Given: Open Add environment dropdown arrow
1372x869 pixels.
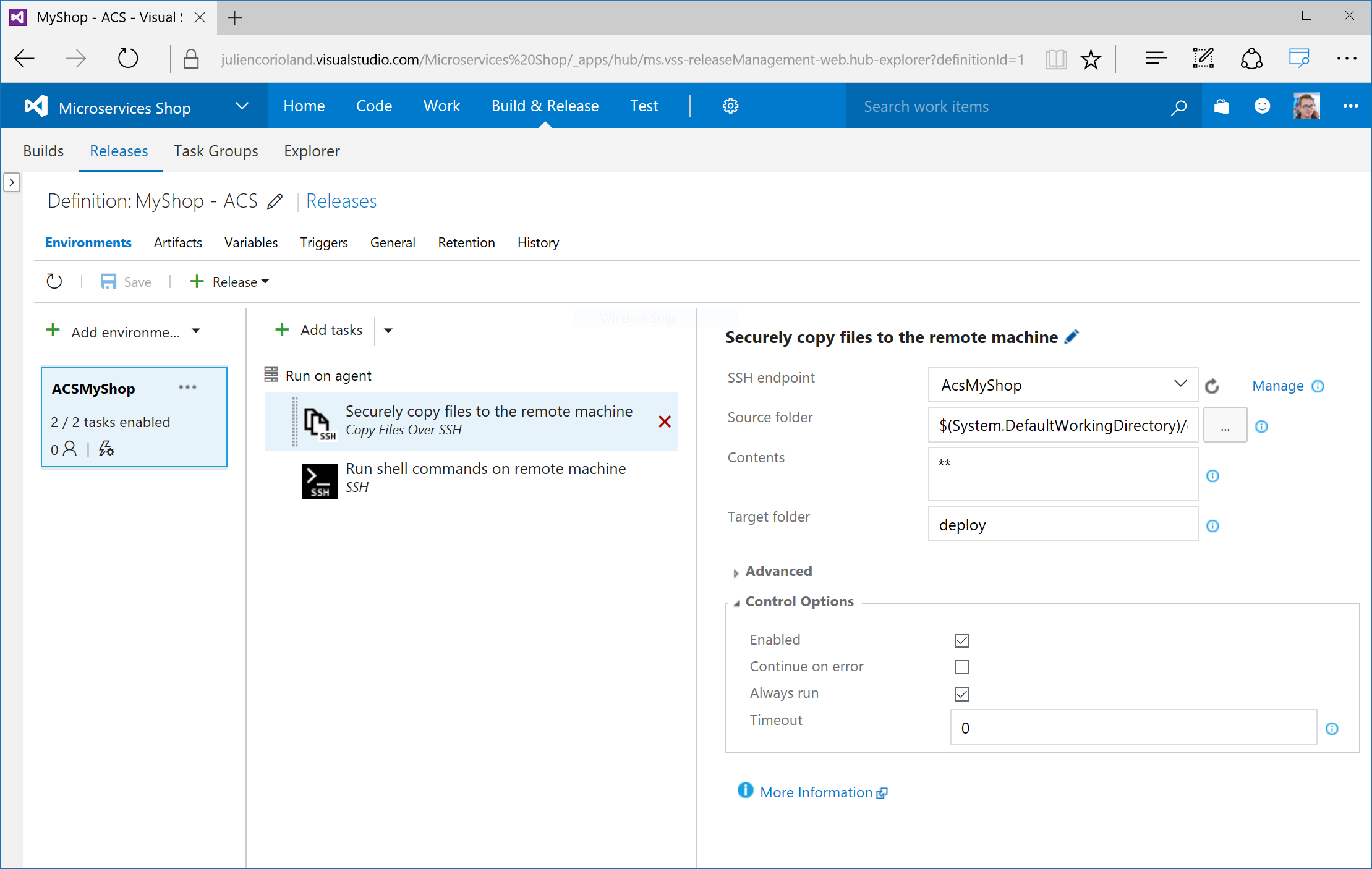Looking at the screenshot, I should click(x=196, y=331).
